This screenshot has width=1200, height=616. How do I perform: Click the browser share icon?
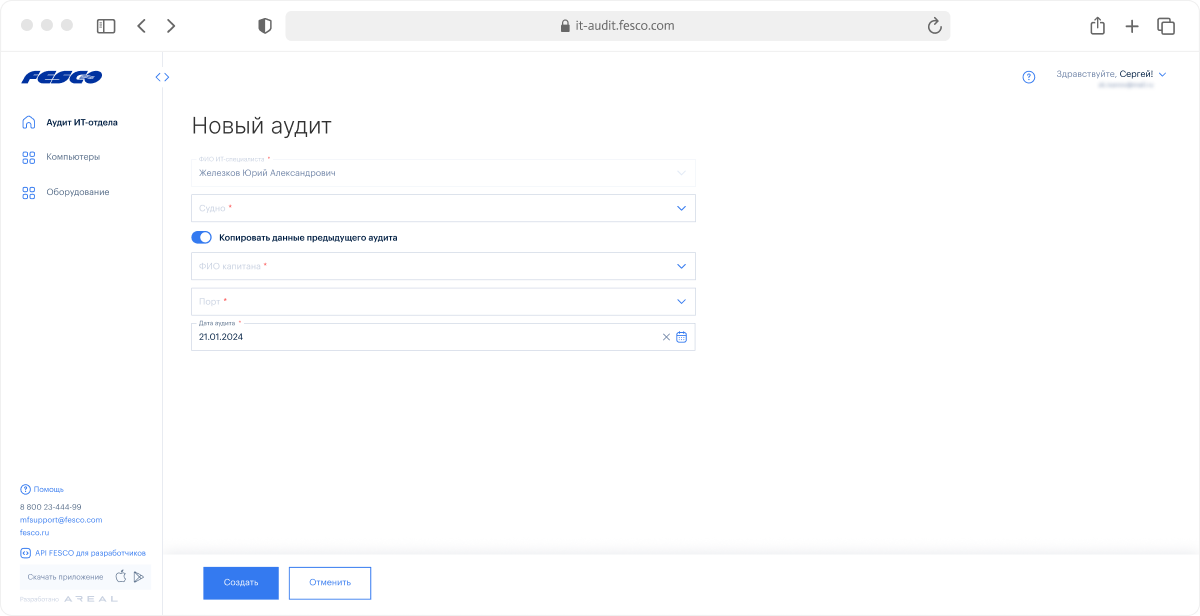click(x=1097, y=26)
